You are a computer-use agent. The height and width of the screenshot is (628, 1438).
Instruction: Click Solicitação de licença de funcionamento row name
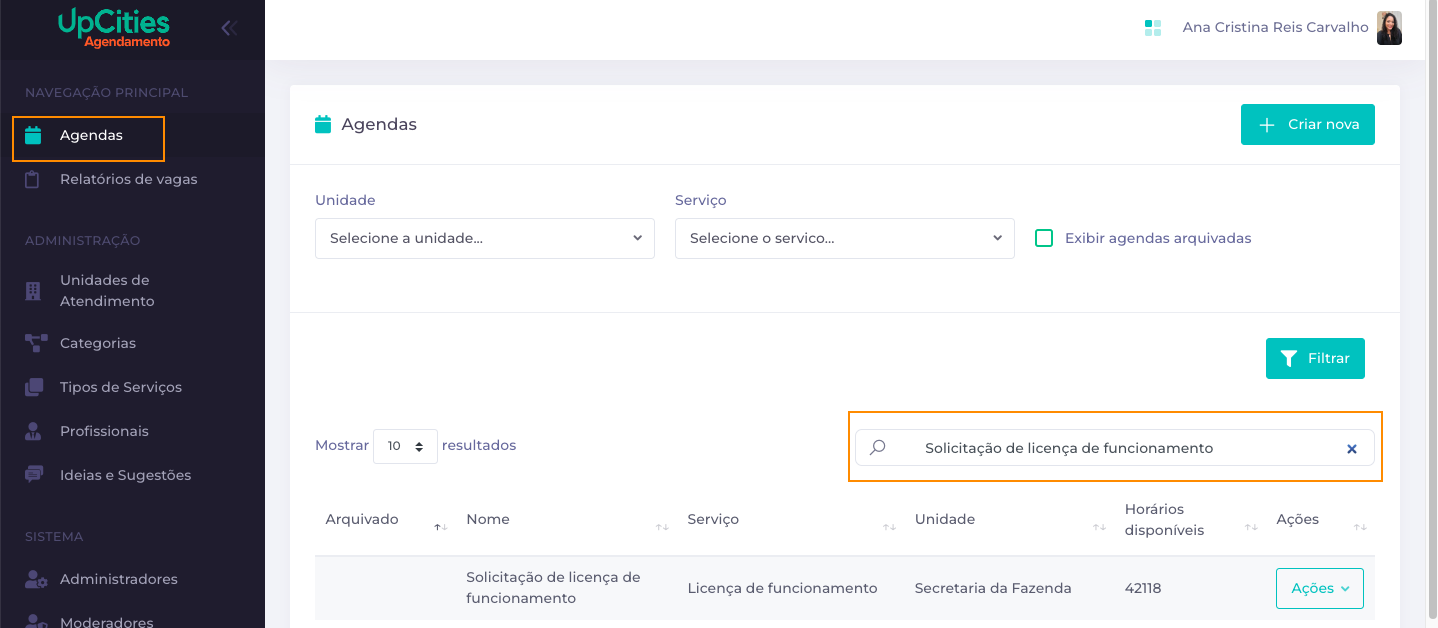pyautogui.click(x=553, y=588)
